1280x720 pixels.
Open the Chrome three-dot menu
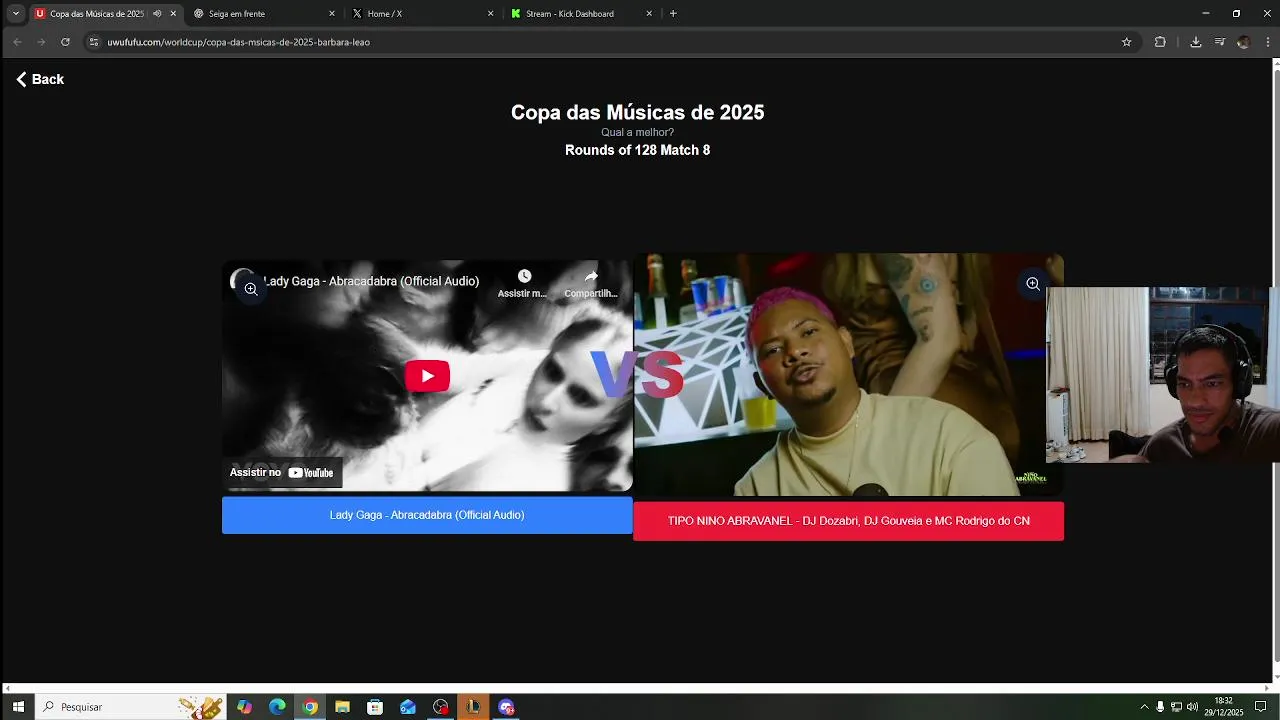click(x=1268, y=42)
